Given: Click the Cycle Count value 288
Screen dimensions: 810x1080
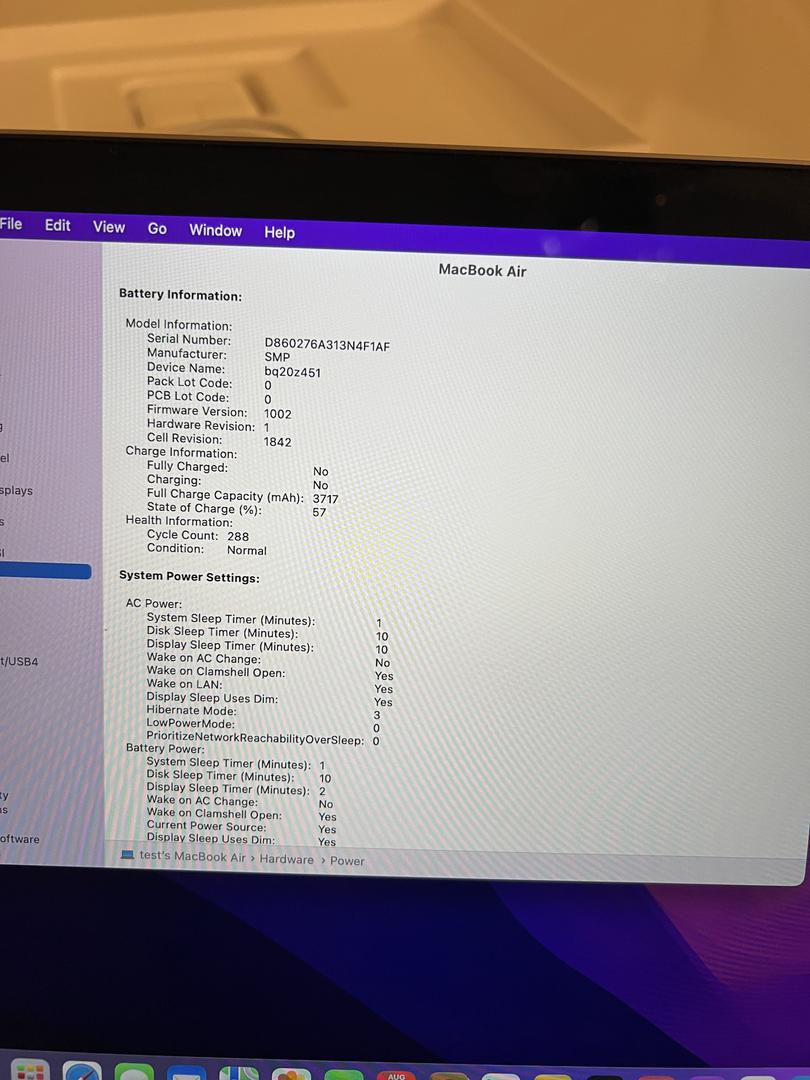Looking at the screenshot, I should [x=238, y=536].
